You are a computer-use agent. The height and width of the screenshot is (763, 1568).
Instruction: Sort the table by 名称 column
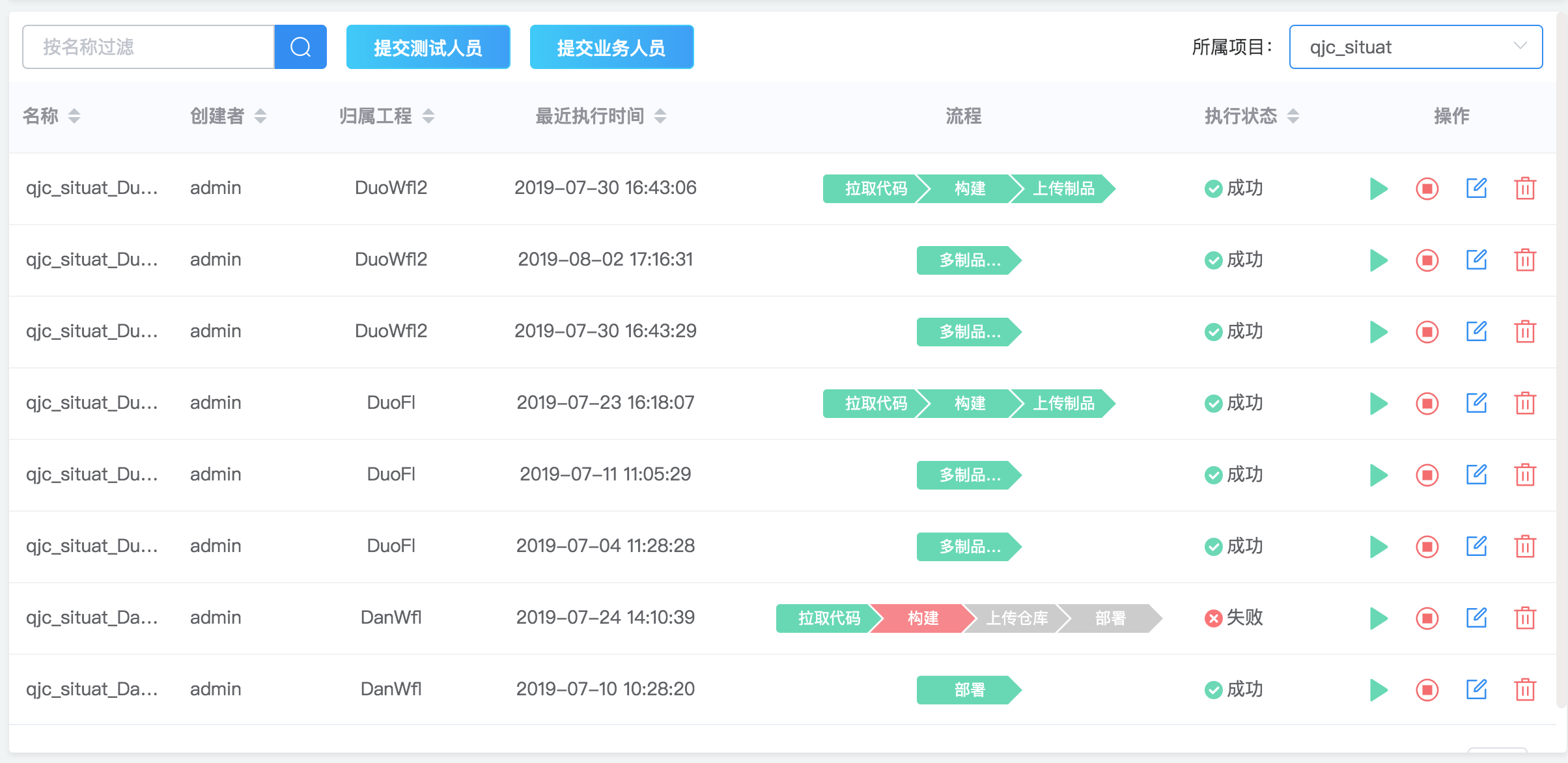pos(74,116)
